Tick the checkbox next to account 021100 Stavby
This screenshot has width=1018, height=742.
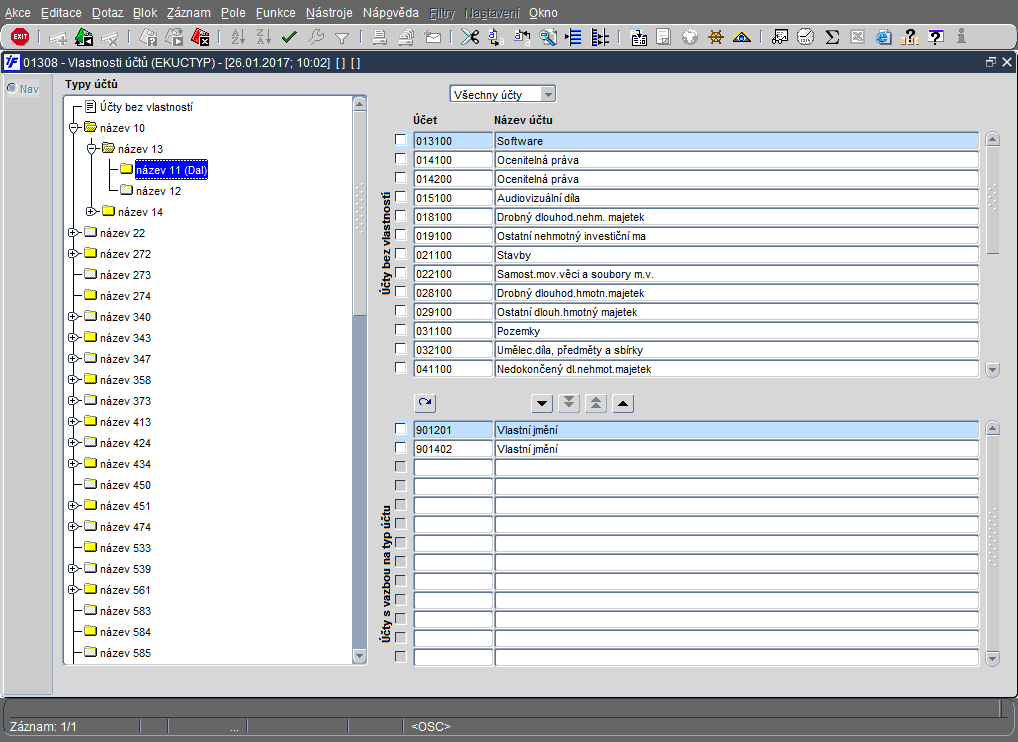[x=401, y=254]
